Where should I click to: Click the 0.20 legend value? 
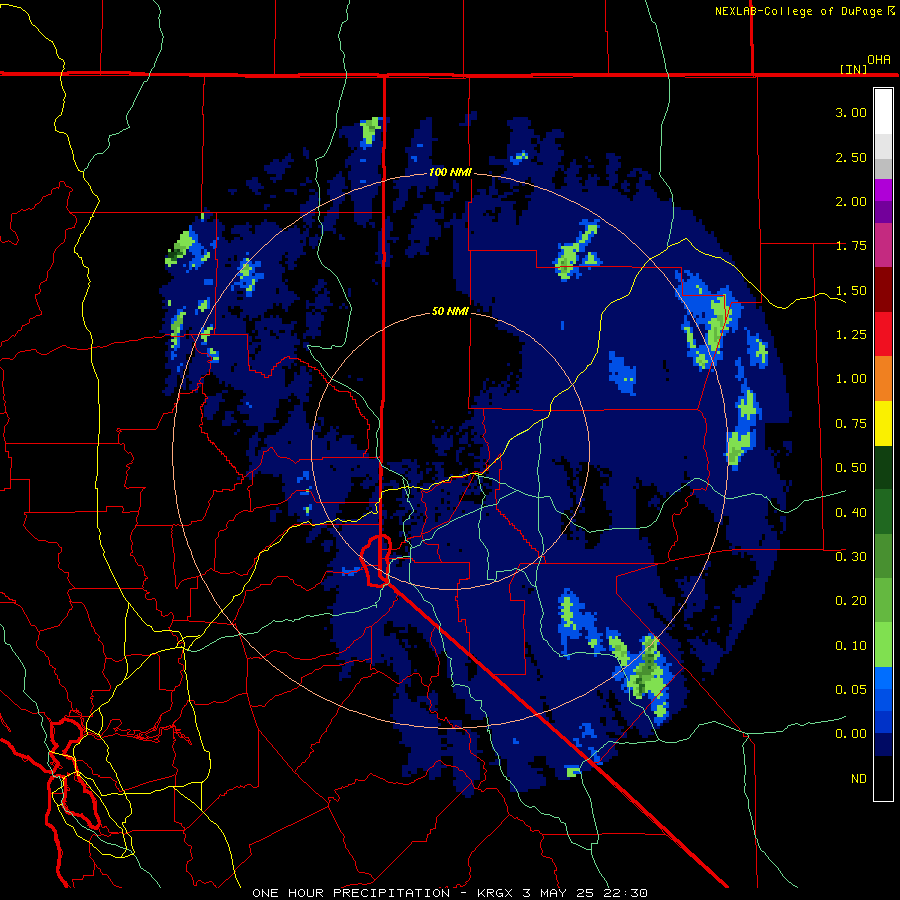pos(851,601)
